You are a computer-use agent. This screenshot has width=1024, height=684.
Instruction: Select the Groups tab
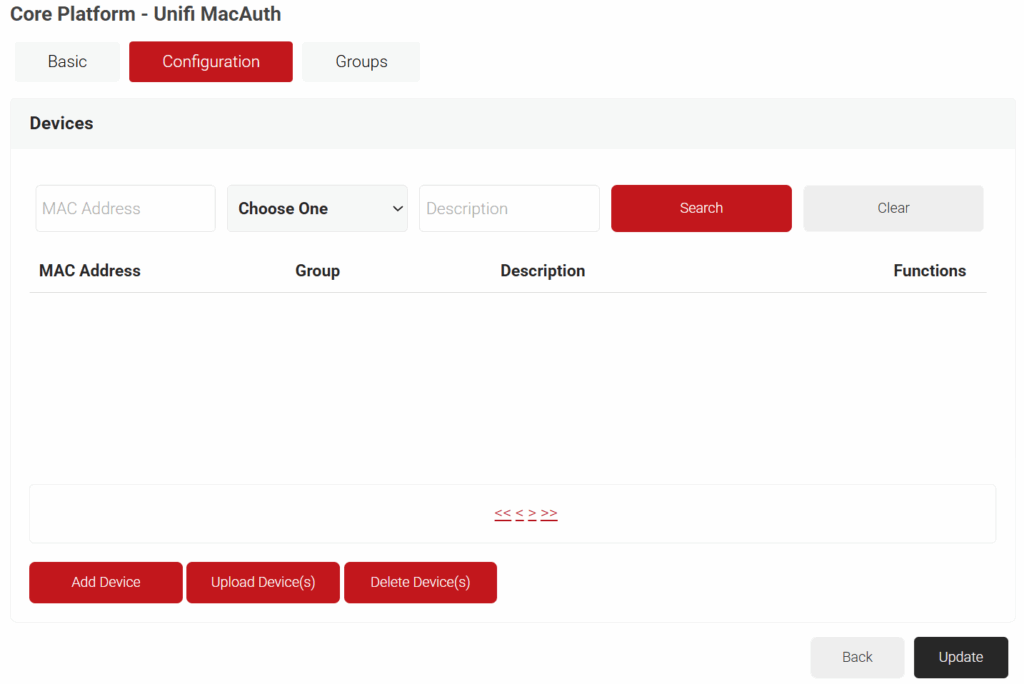pos(360,61)
